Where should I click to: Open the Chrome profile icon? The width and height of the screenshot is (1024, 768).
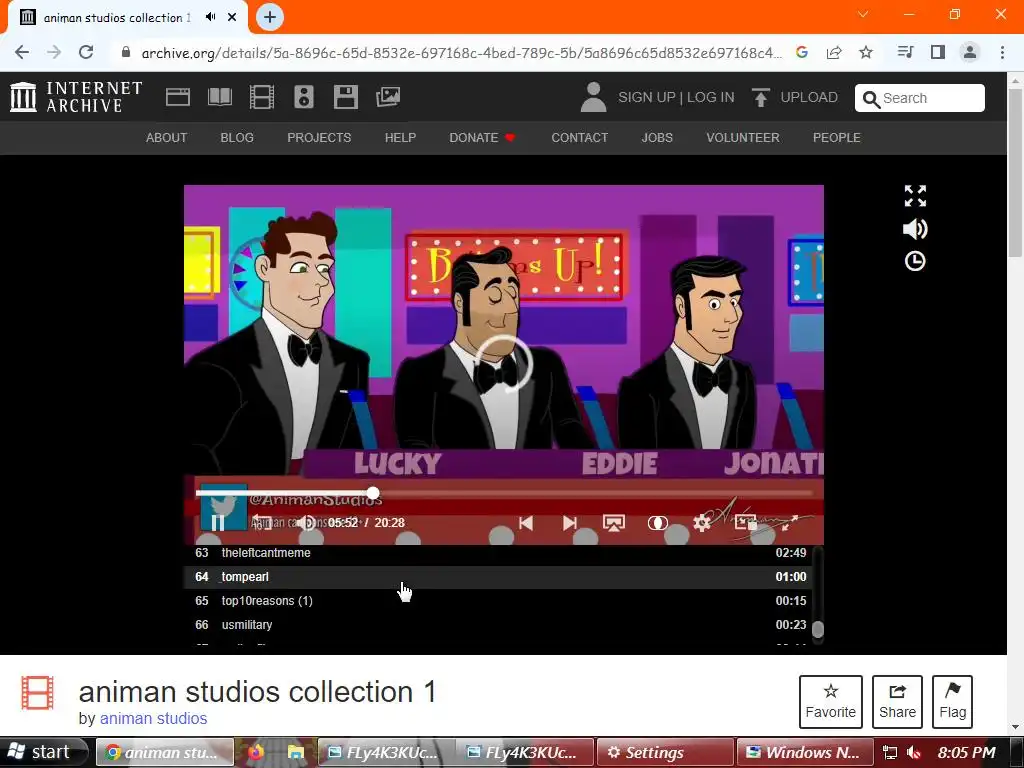[970, 52]
